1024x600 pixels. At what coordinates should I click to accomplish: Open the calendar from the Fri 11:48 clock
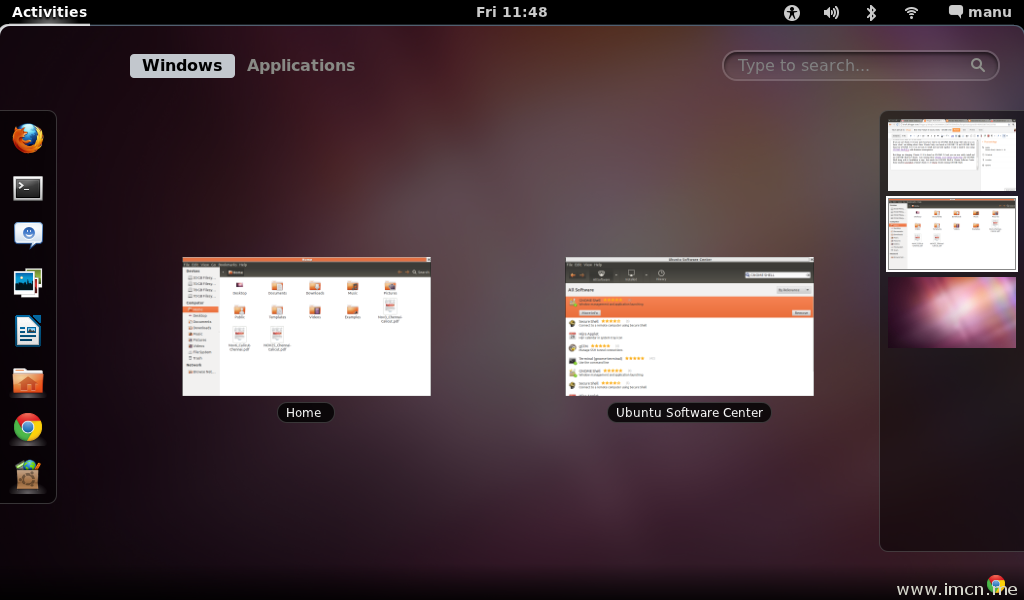coord(512,12)
